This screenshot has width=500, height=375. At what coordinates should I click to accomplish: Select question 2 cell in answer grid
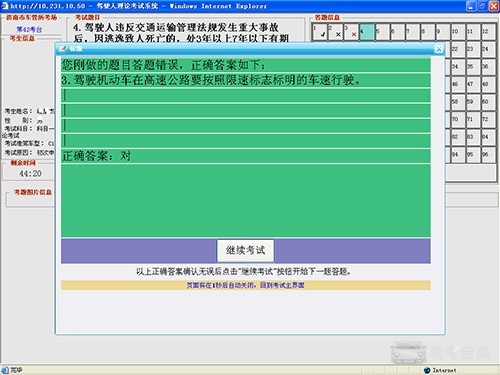point(335,32)
